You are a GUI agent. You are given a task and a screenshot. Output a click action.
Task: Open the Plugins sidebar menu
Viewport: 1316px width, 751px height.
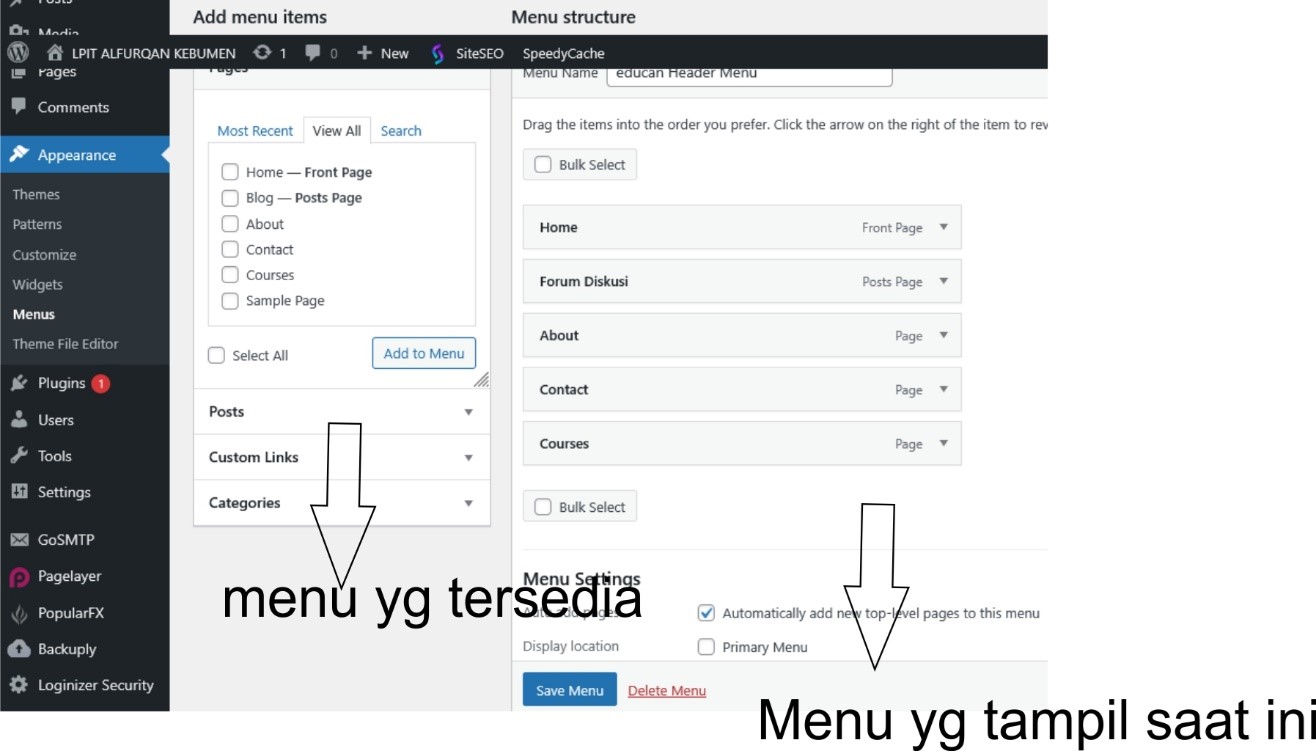pyautogui.click(x=61, y=383)
